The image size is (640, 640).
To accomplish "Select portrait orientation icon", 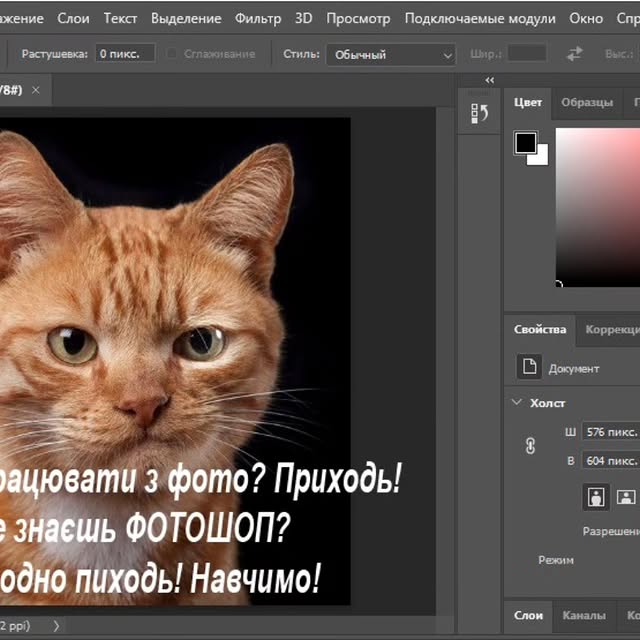I will click(x=596, y=497).
